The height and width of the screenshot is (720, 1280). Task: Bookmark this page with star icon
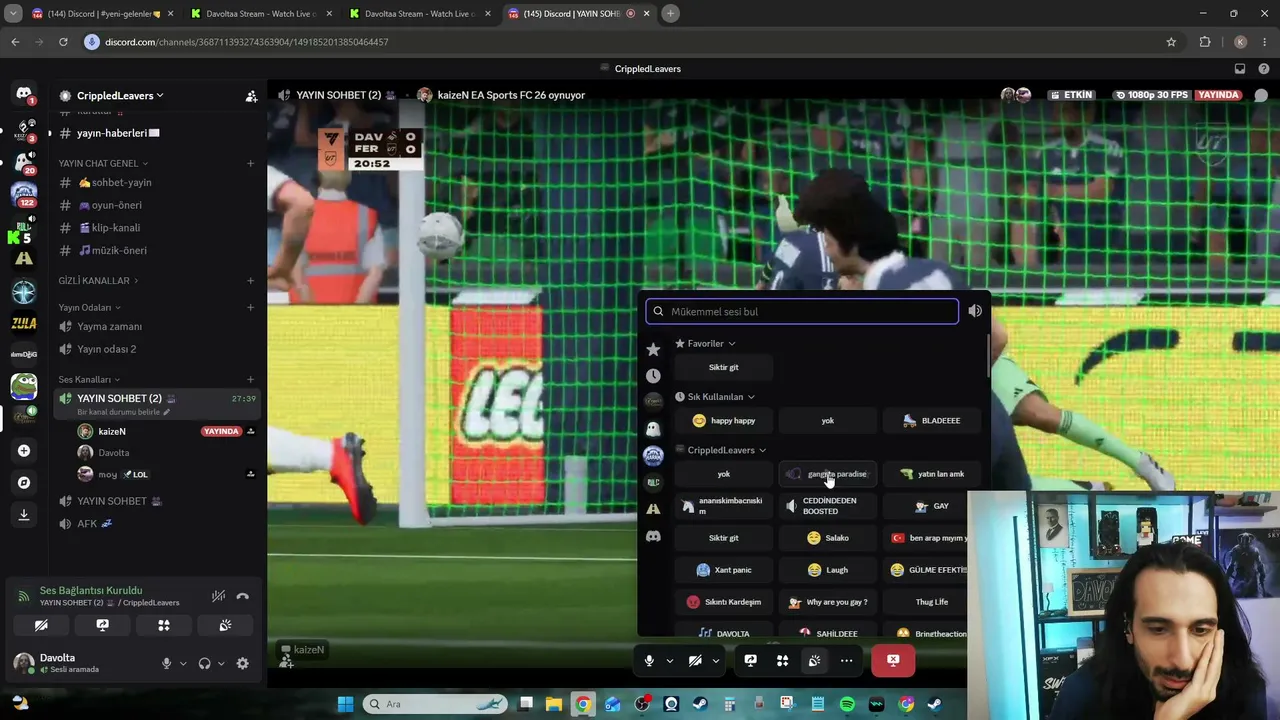pos(1171,42)
